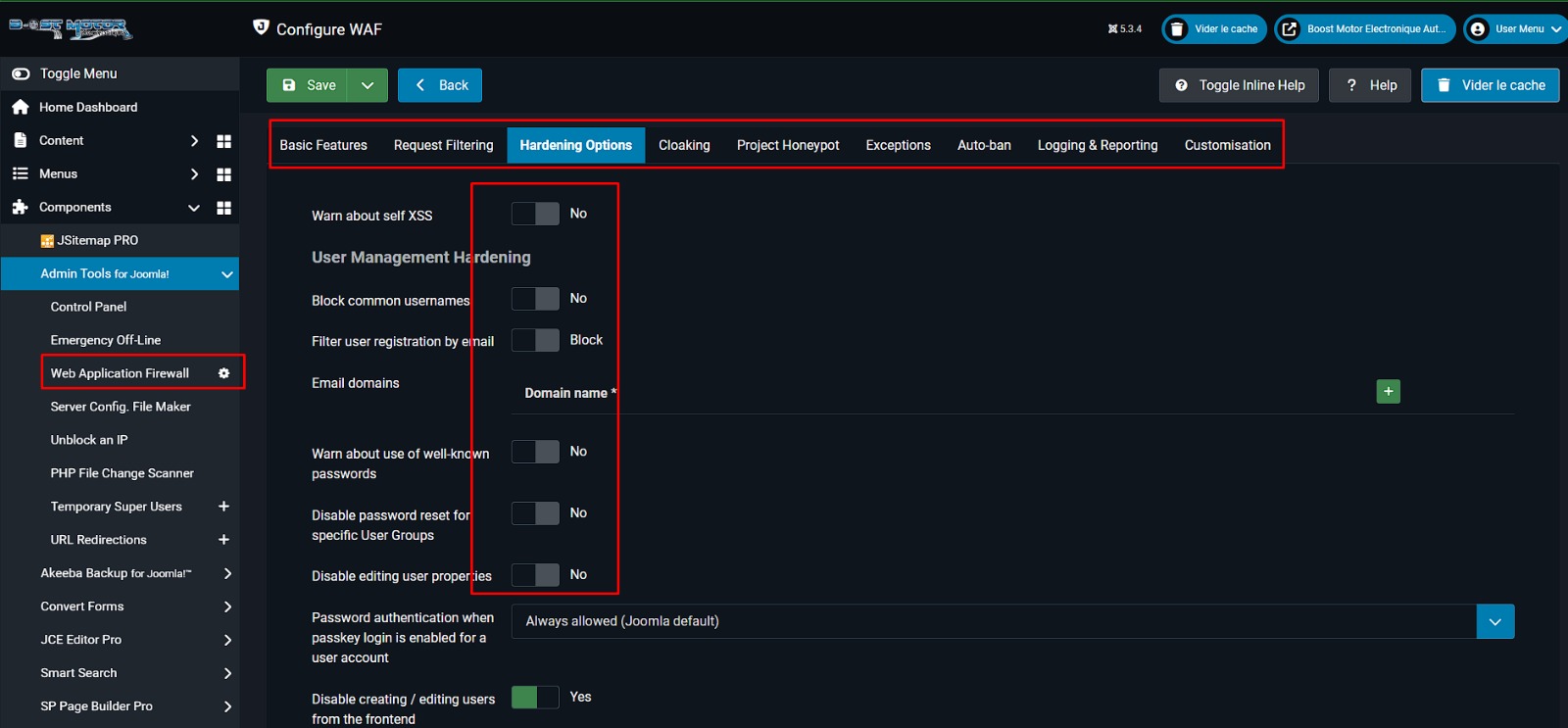The image size is (1568, 728).
Task: Open the Content dashboard grid icon
Action: (223, 141)
